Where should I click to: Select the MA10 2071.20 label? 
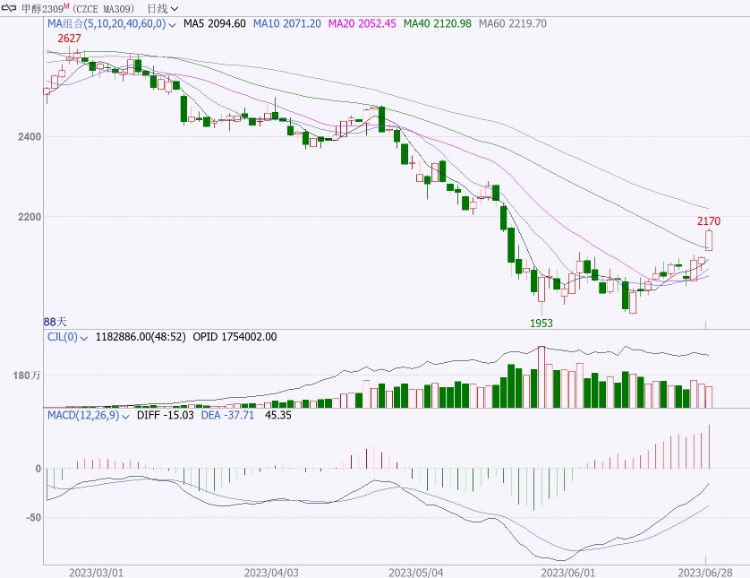(x=287, y=23)
